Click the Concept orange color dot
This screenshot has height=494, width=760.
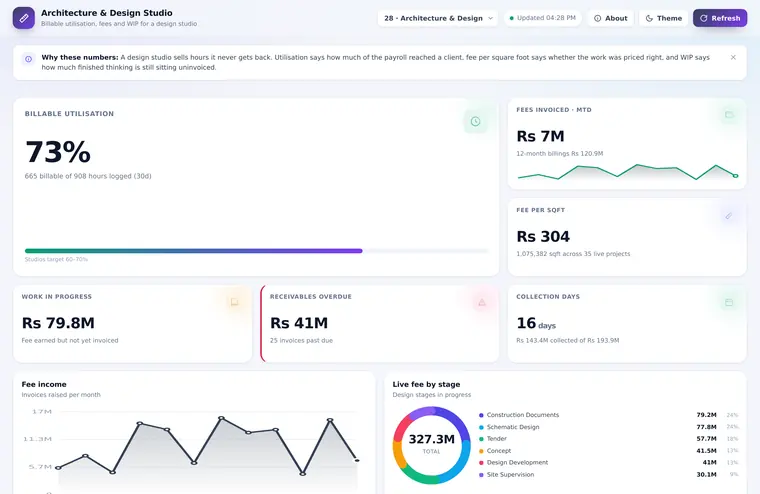[x=481, y=451]
